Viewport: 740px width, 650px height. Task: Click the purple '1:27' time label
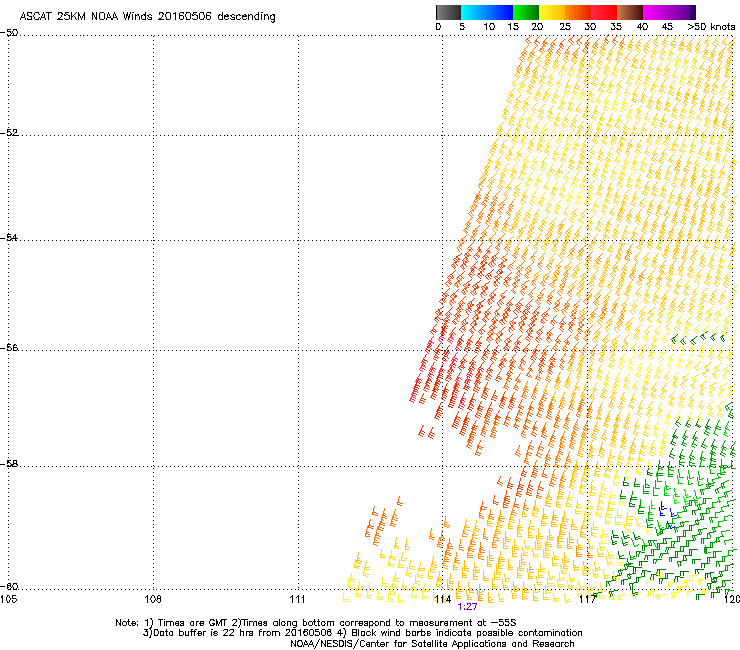(467, 607)
